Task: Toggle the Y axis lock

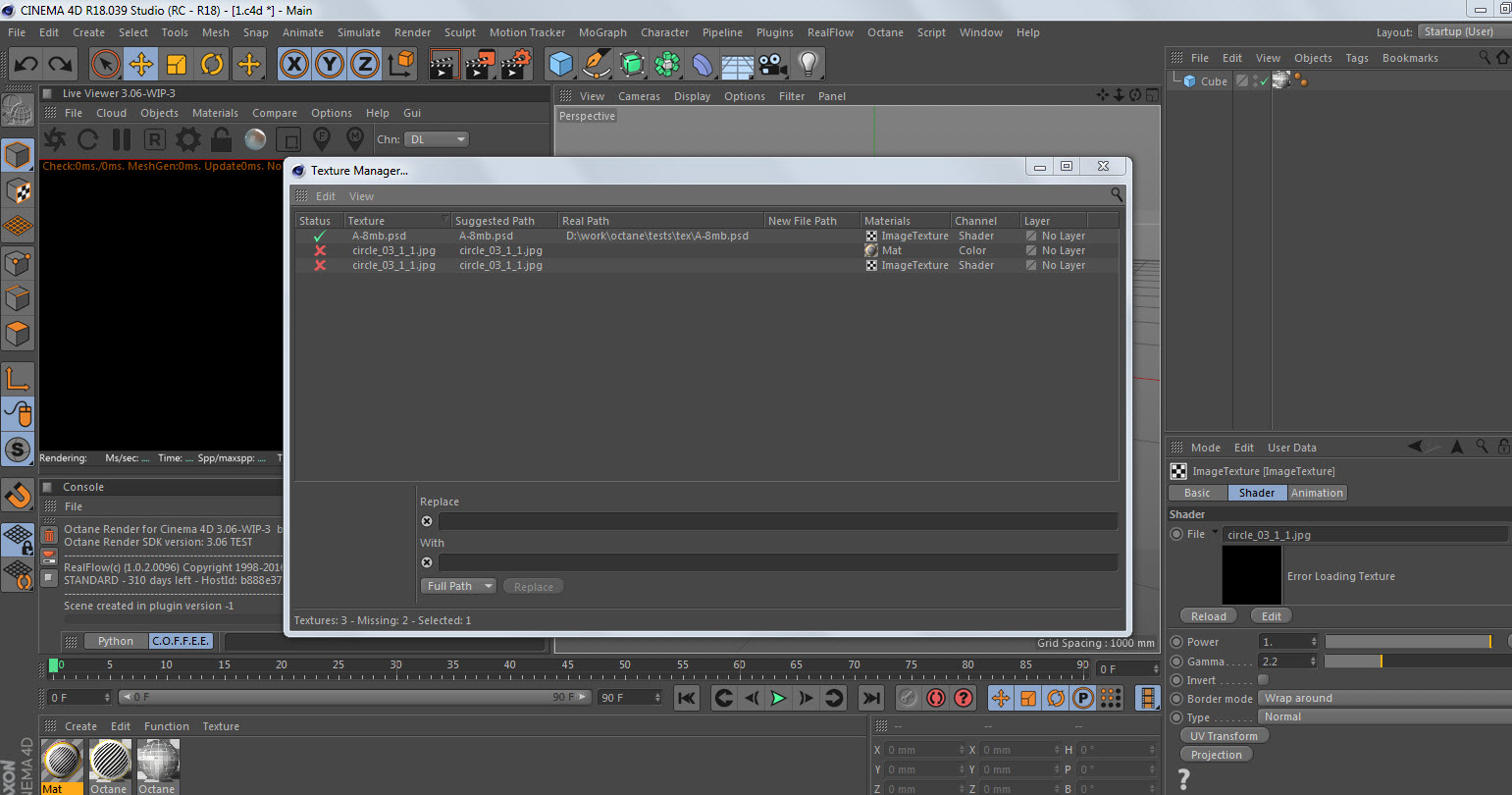Action: (329, 65)
